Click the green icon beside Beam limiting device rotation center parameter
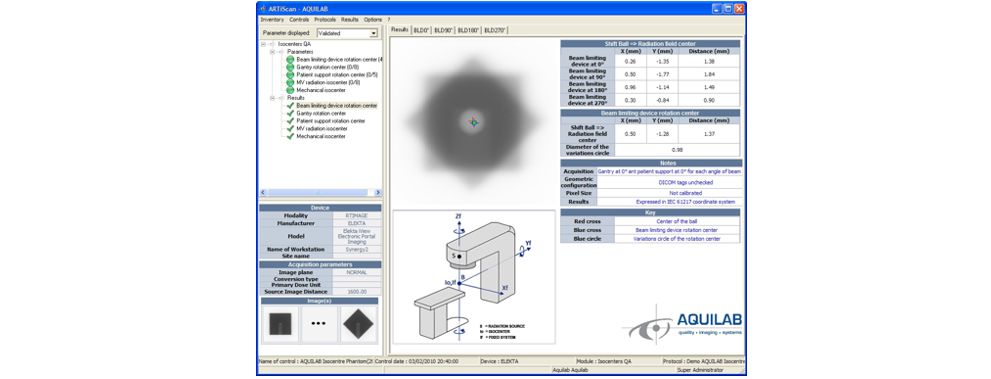Screen dimensions: 991x379 tap(290, 59)
